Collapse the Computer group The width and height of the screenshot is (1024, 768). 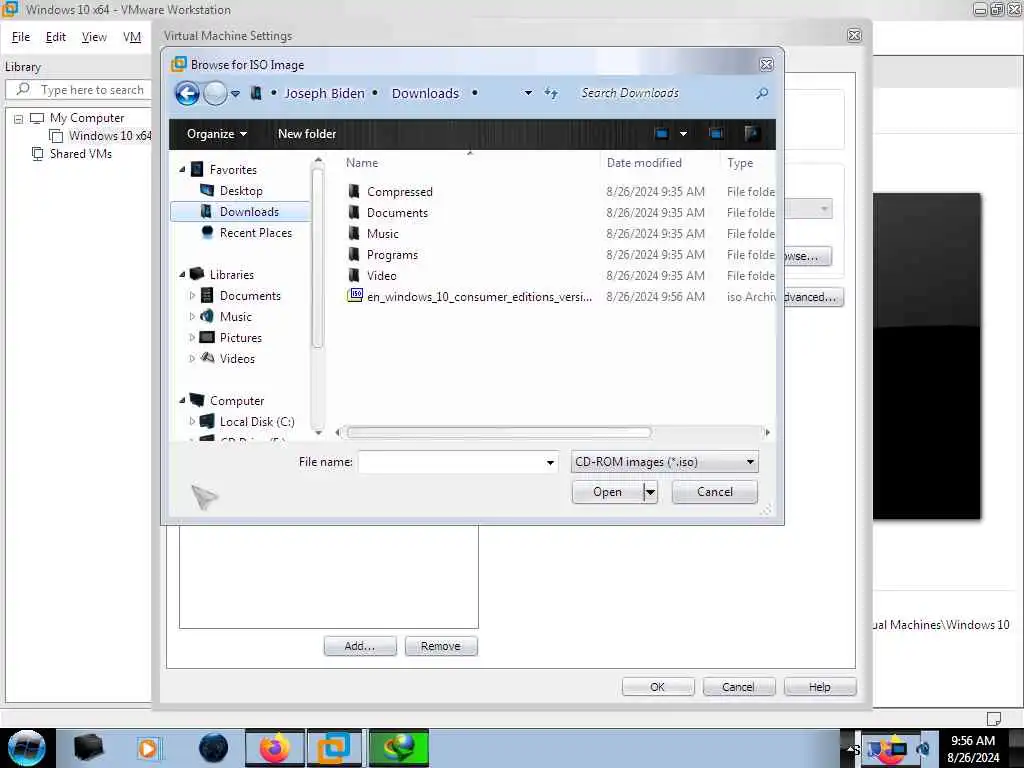(x=182, y=401)
